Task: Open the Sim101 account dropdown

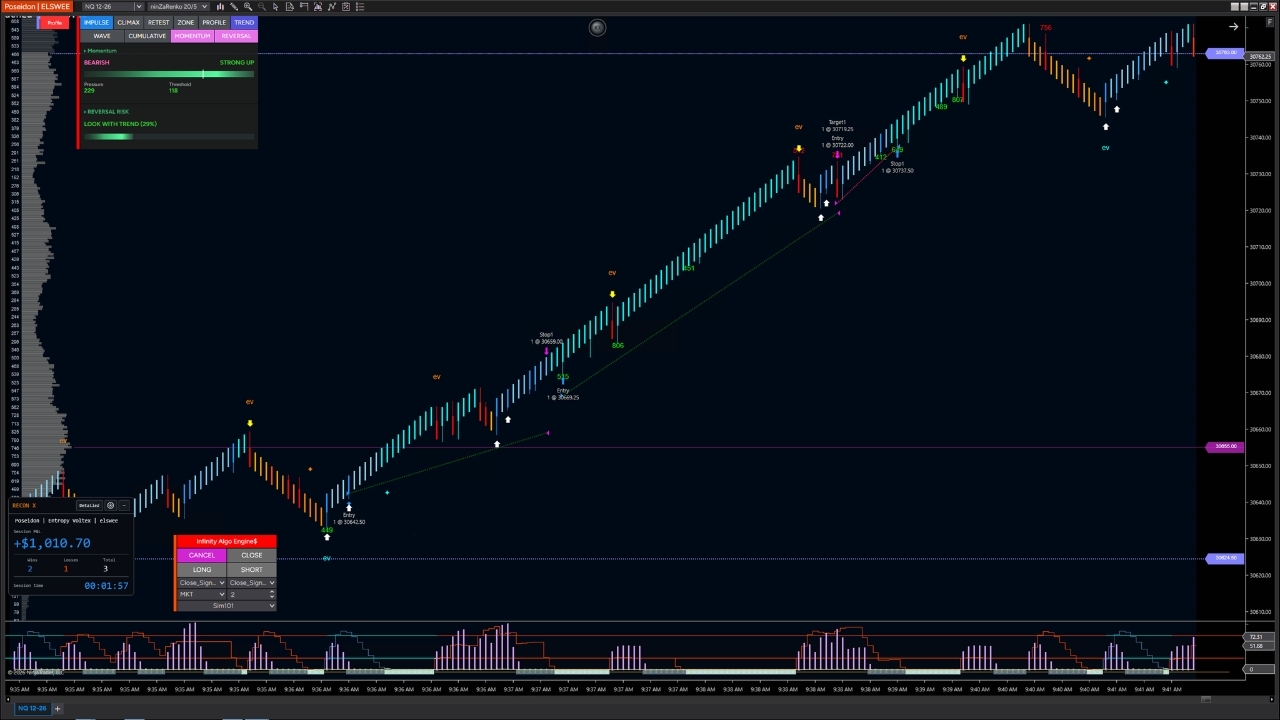Action: [226, 606]
